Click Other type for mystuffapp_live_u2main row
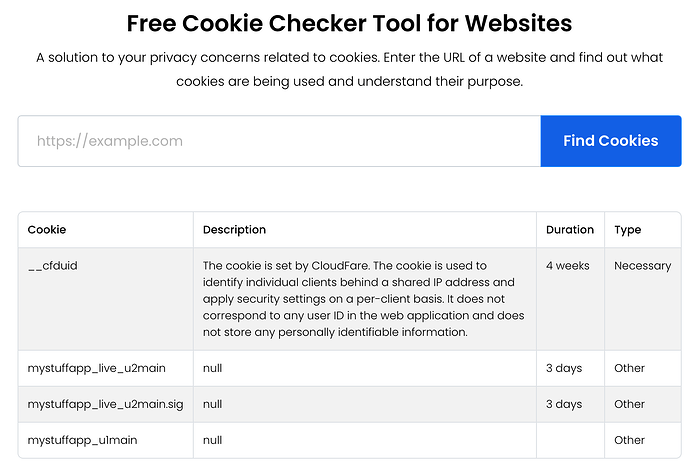690x467 pixels. (629, 368)
